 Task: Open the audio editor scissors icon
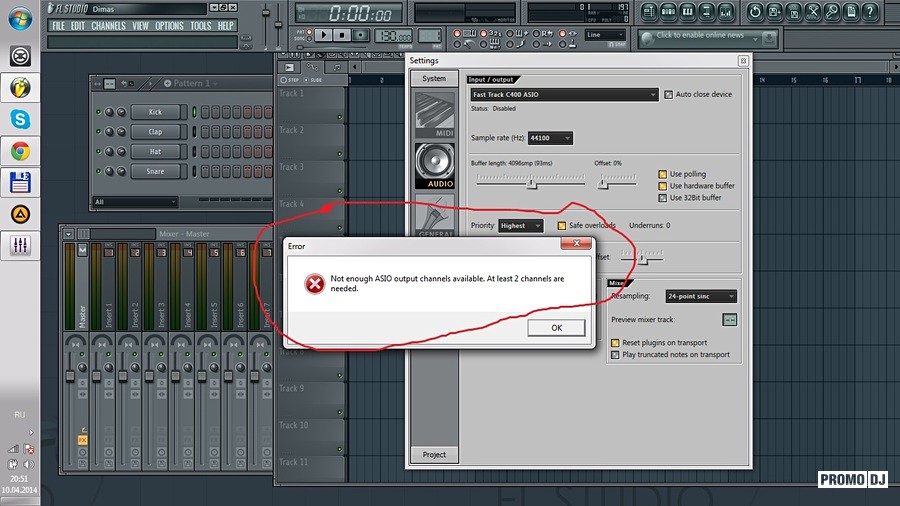(813, 11)
